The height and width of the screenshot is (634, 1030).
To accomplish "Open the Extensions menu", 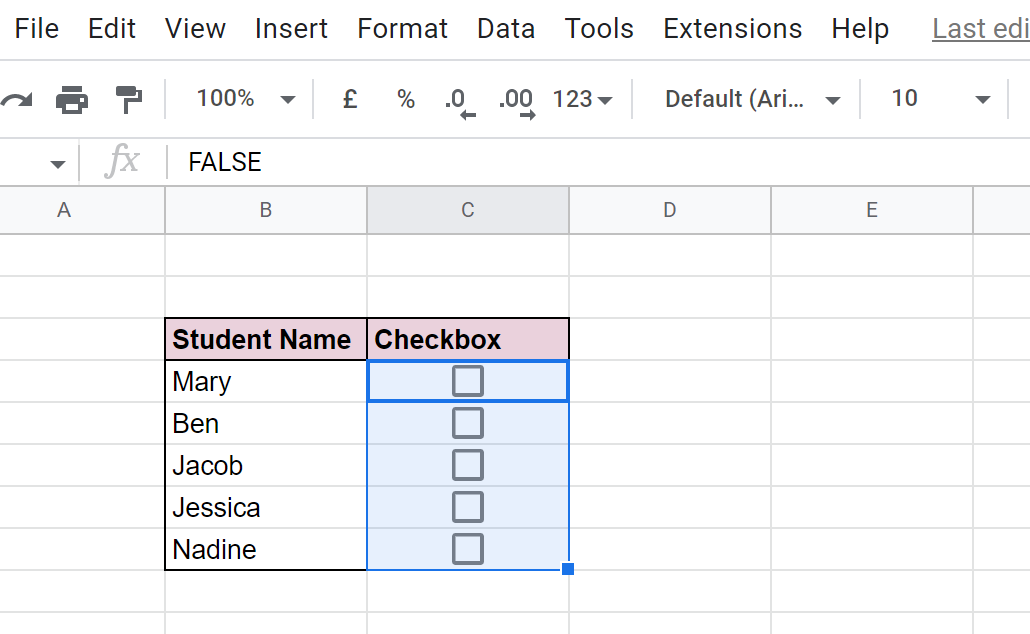I will 732,29.
